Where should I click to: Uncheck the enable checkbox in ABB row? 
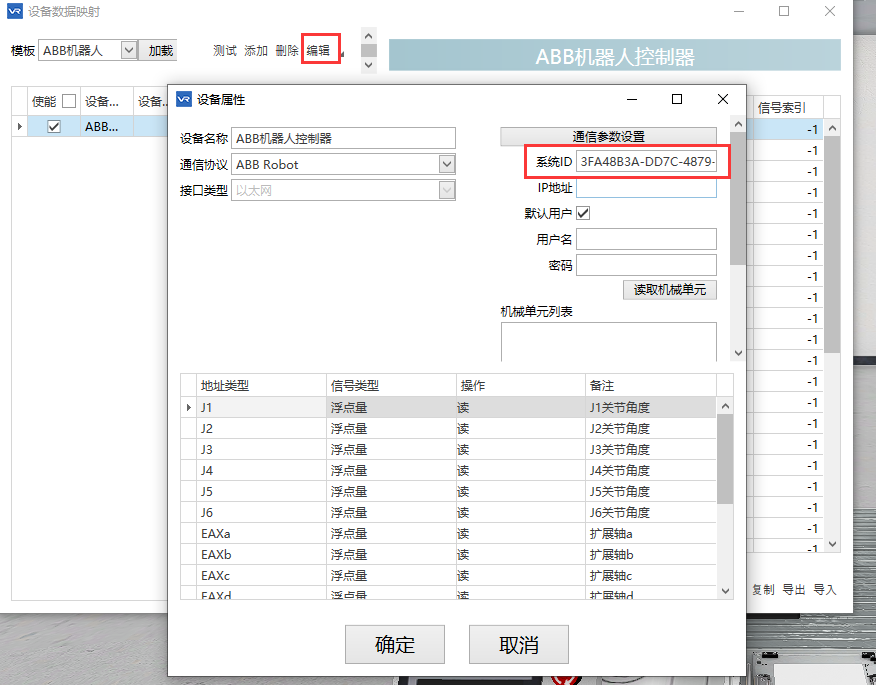54,127
